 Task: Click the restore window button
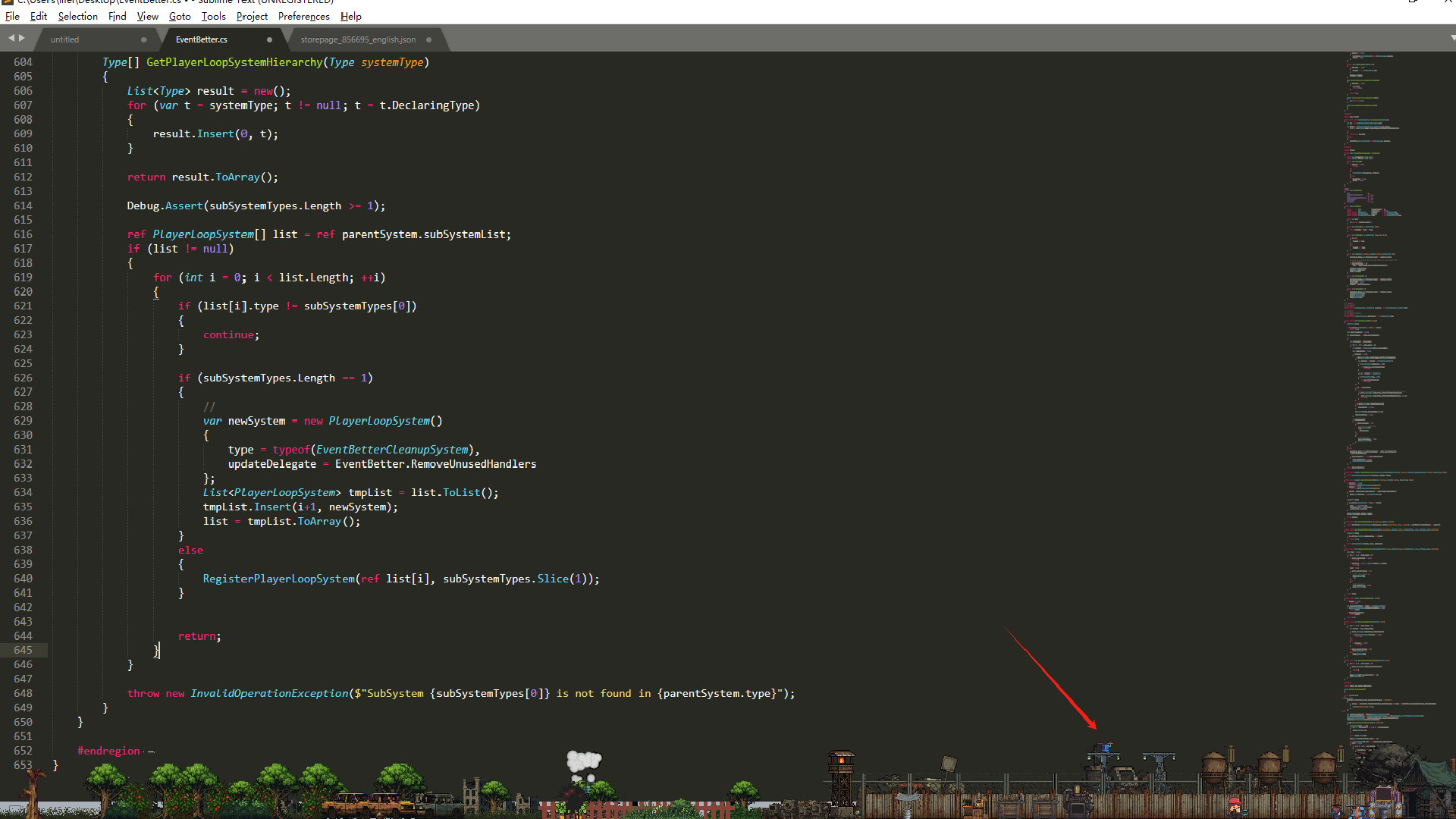[1413, 2]
